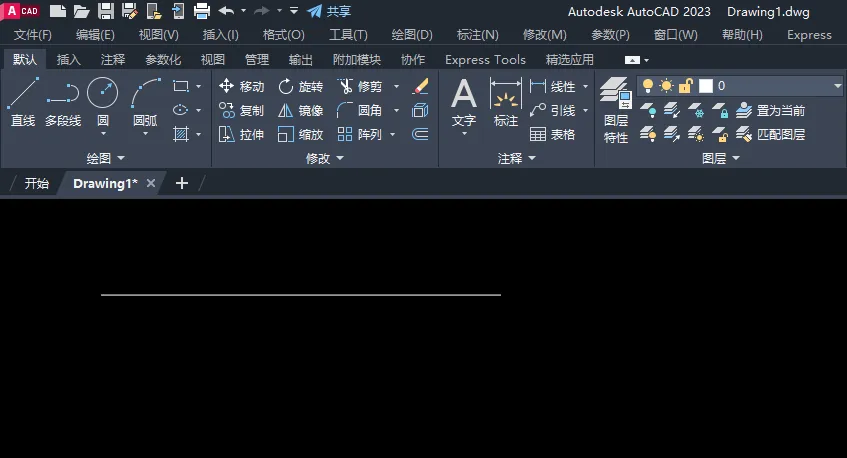Select the Text (文字) tool

tap(464, 103)
